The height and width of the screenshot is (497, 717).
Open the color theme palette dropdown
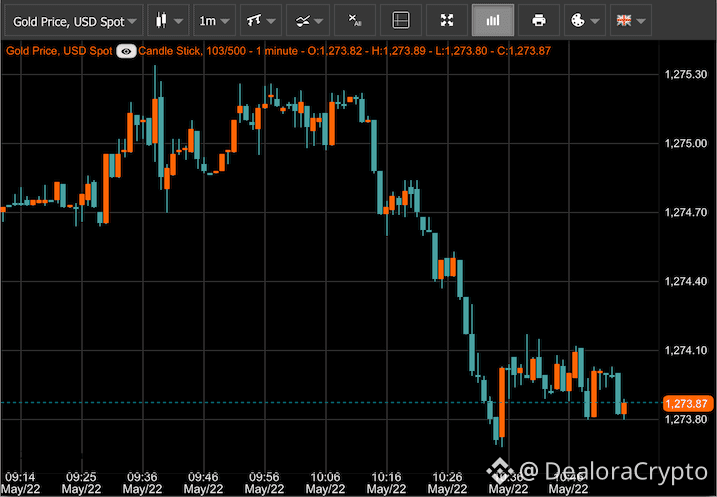pos(585,21)
